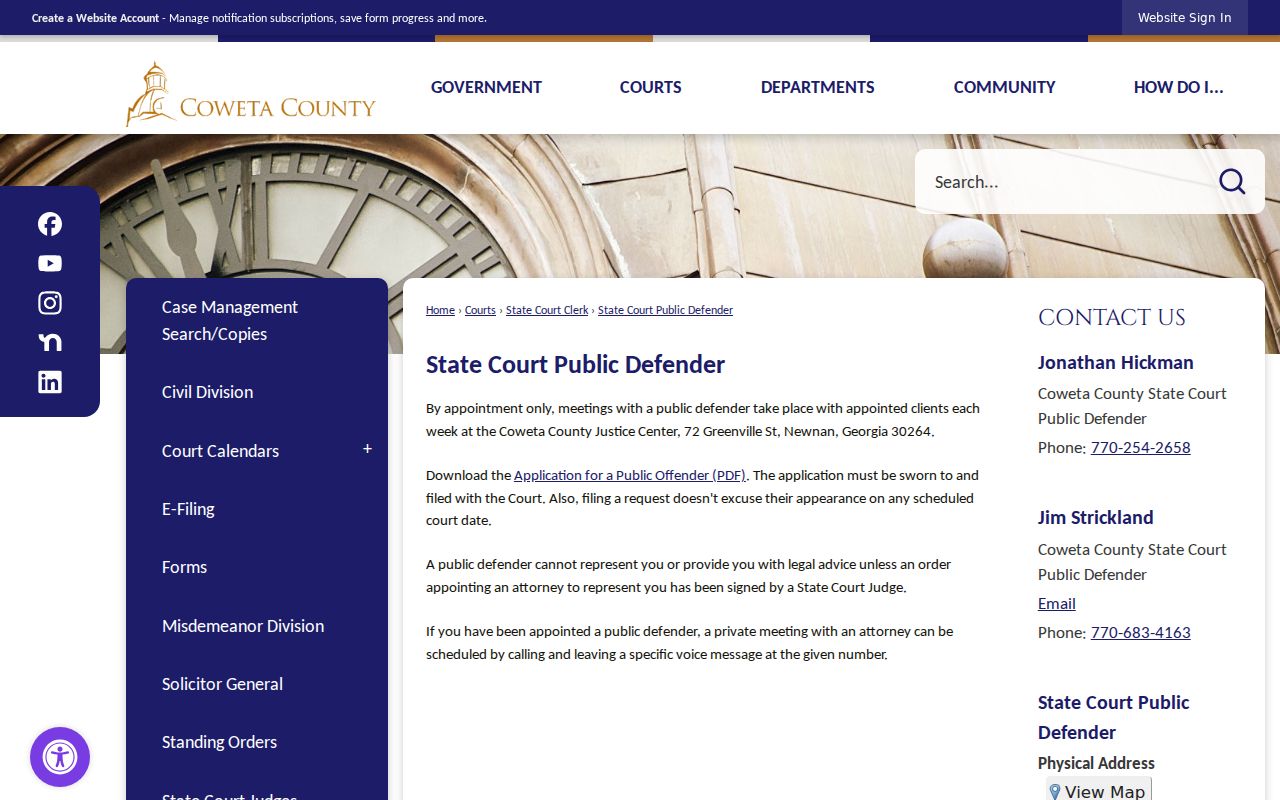The width and height of the screenshot is (1280, 800).
Task: Click the State Court Clerk breadcrumb
Action: (547, 310)
